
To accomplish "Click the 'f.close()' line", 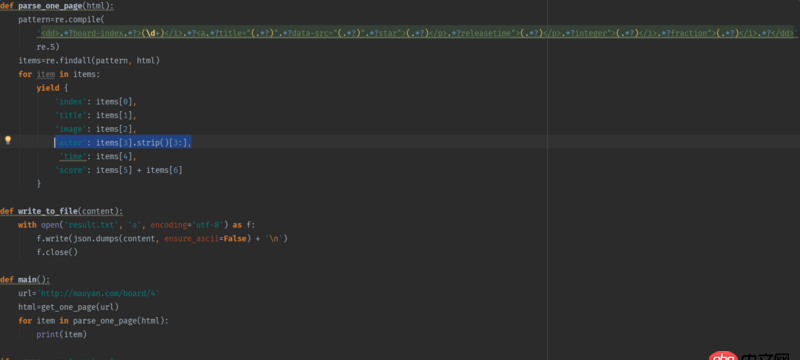I will coord(57,252).
